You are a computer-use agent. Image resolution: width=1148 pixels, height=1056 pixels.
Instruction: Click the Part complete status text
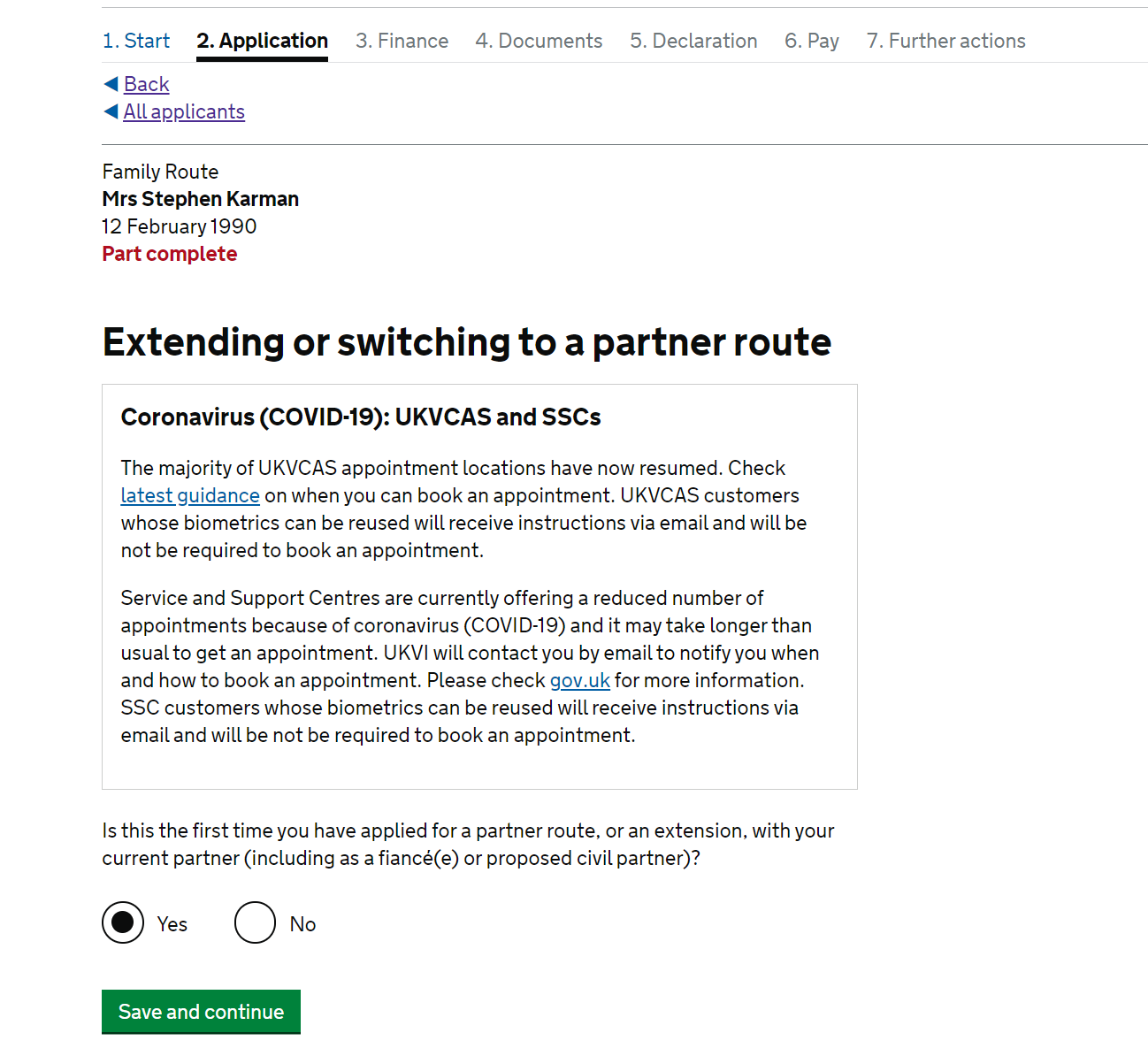click(170, 254)
